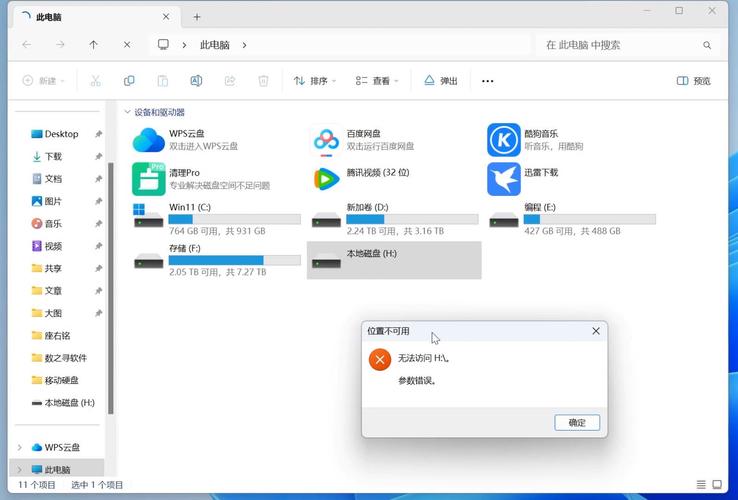The width and height of the screenshot is (738, 500).
Task: Select the Win11 (C:) drive
Action: (x=217, y=219)
